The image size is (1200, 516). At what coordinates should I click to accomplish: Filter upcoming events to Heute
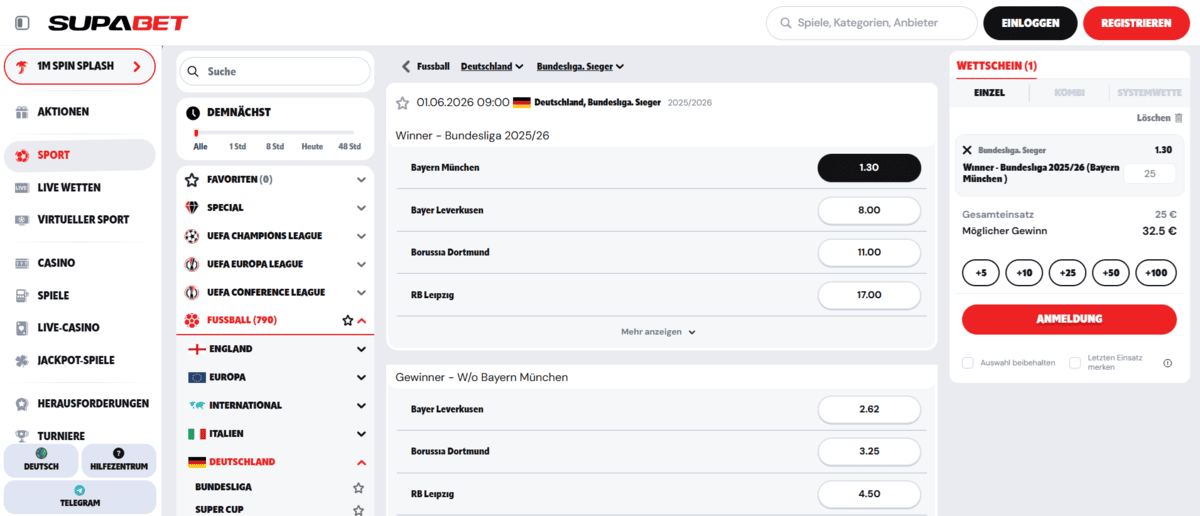tap(312, 147)
